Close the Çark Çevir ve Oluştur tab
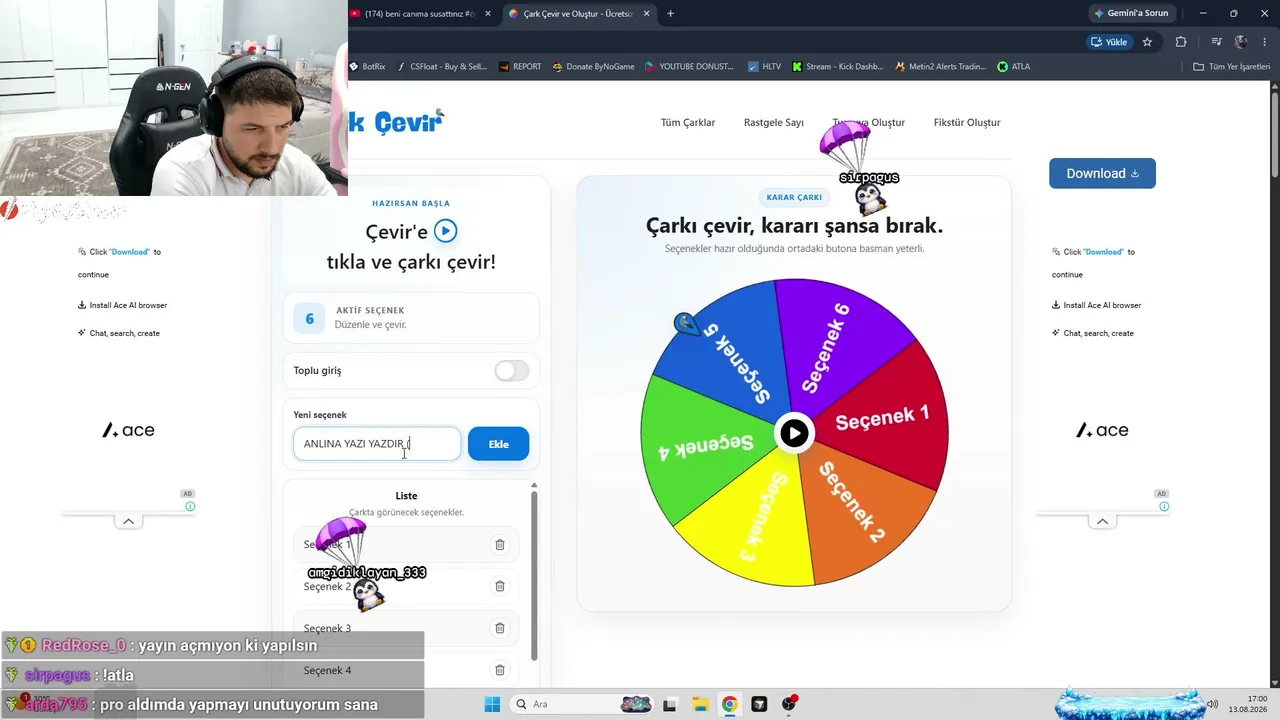 click(x=646, y=14)
